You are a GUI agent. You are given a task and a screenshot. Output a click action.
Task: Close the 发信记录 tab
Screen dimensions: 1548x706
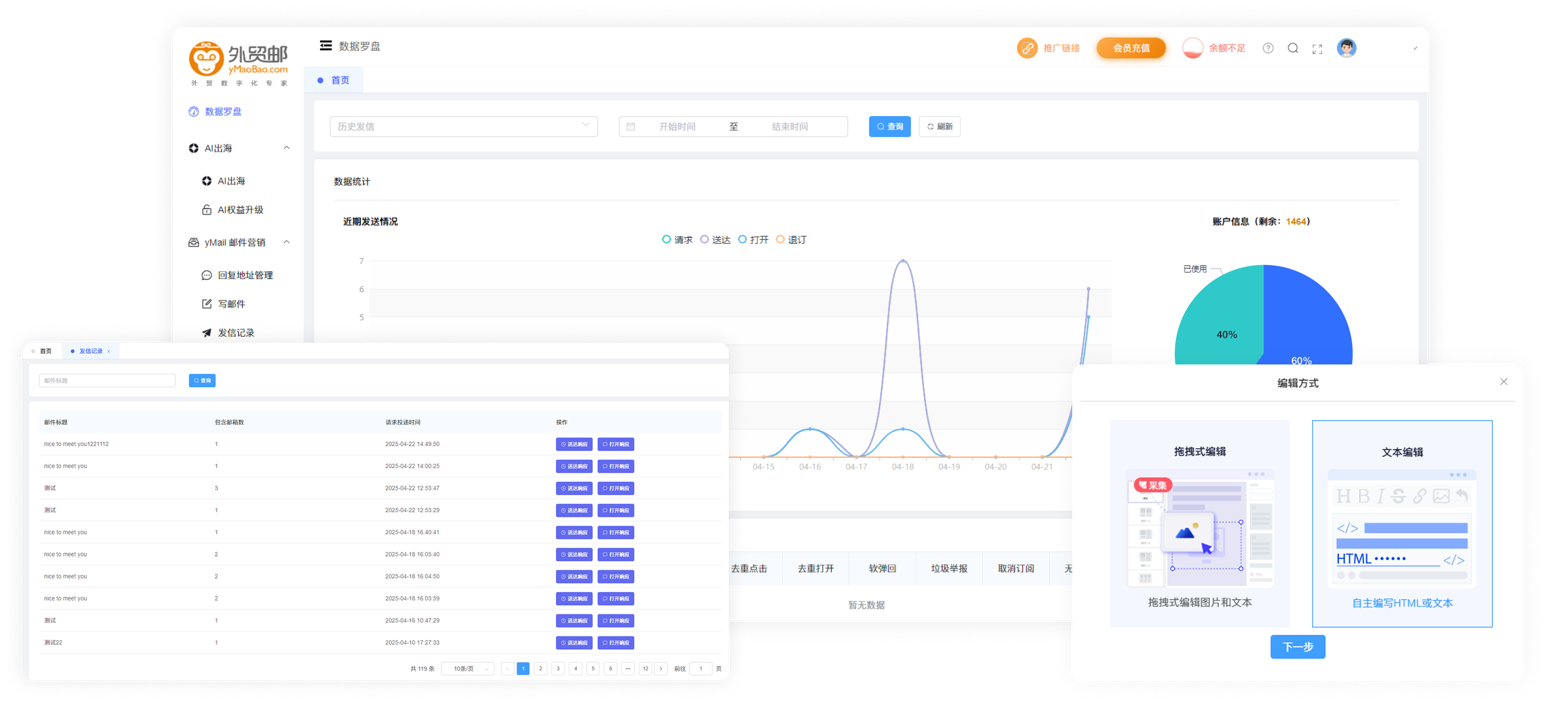[x=108, y=351]
